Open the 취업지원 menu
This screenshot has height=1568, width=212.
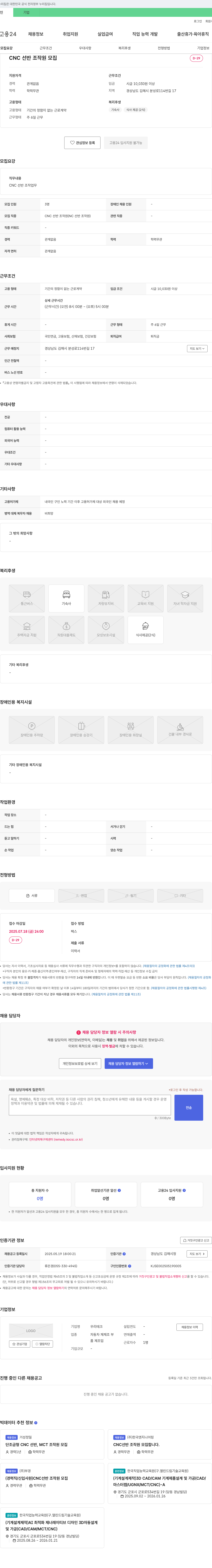70,34
